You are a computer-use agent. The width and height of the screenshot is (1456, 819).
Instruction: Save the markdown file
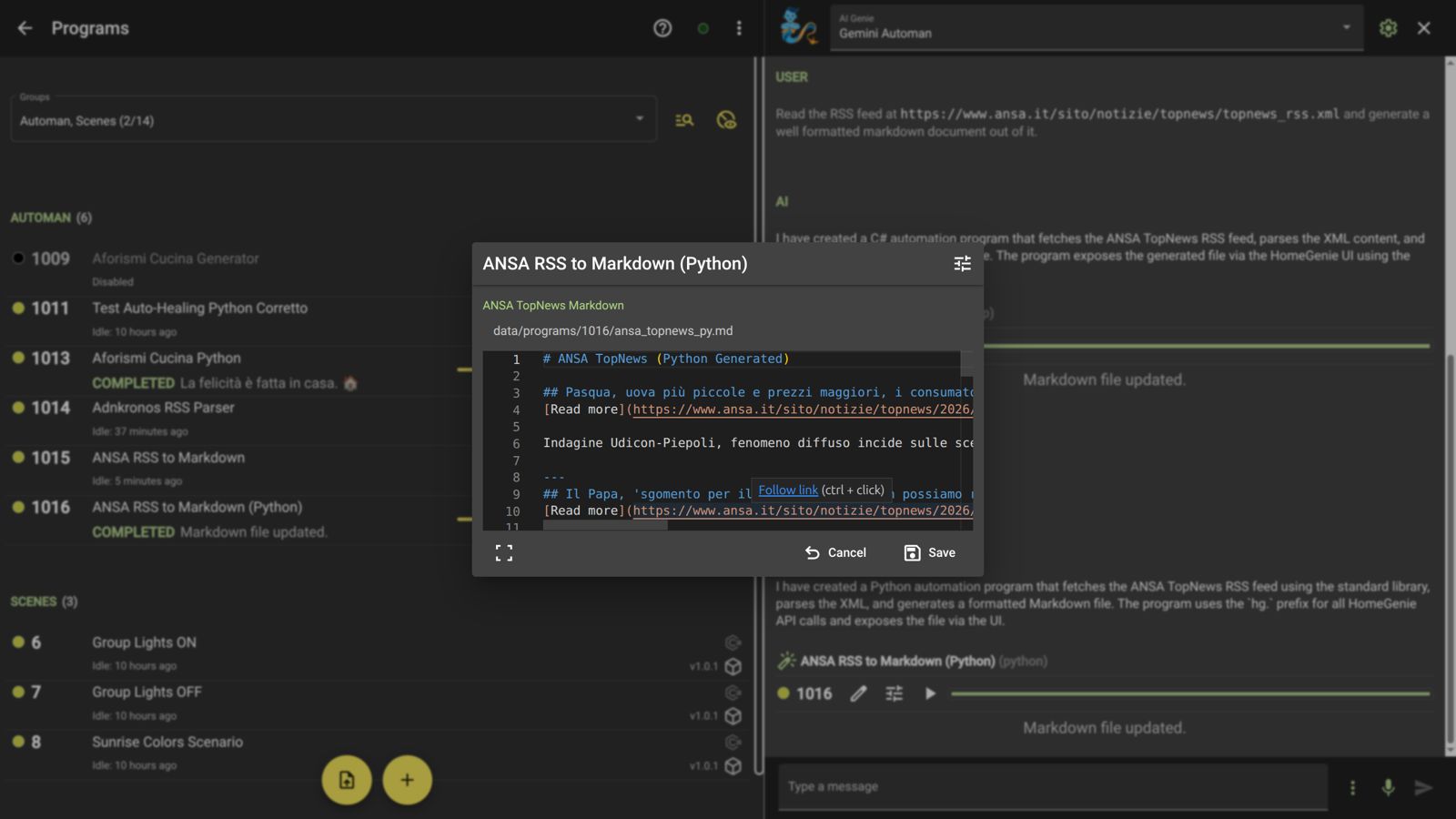point(929,552)
